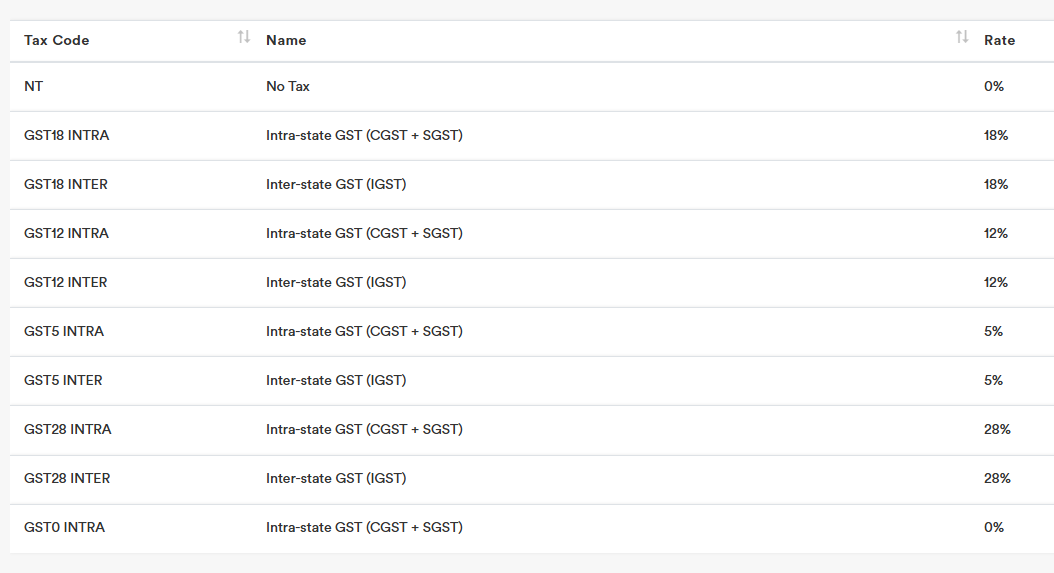Click the Name column header text
1054x573 pixels.
286,40
